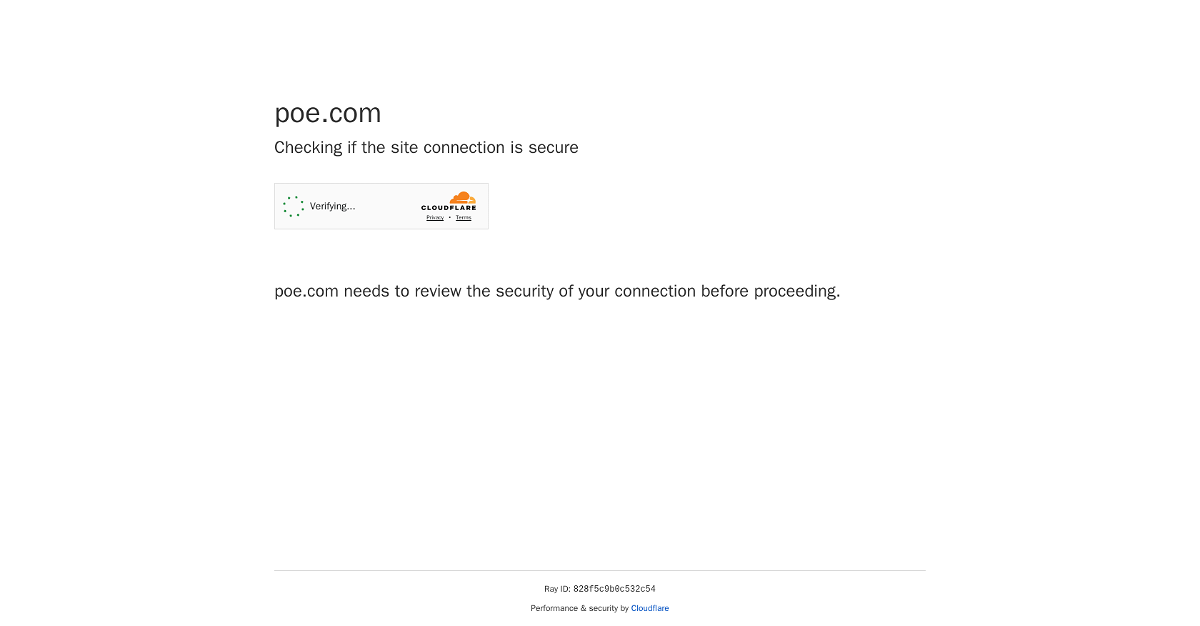Click the dot separator between Privacy and Terms
1200x626 pixels.
click(449, 218)
